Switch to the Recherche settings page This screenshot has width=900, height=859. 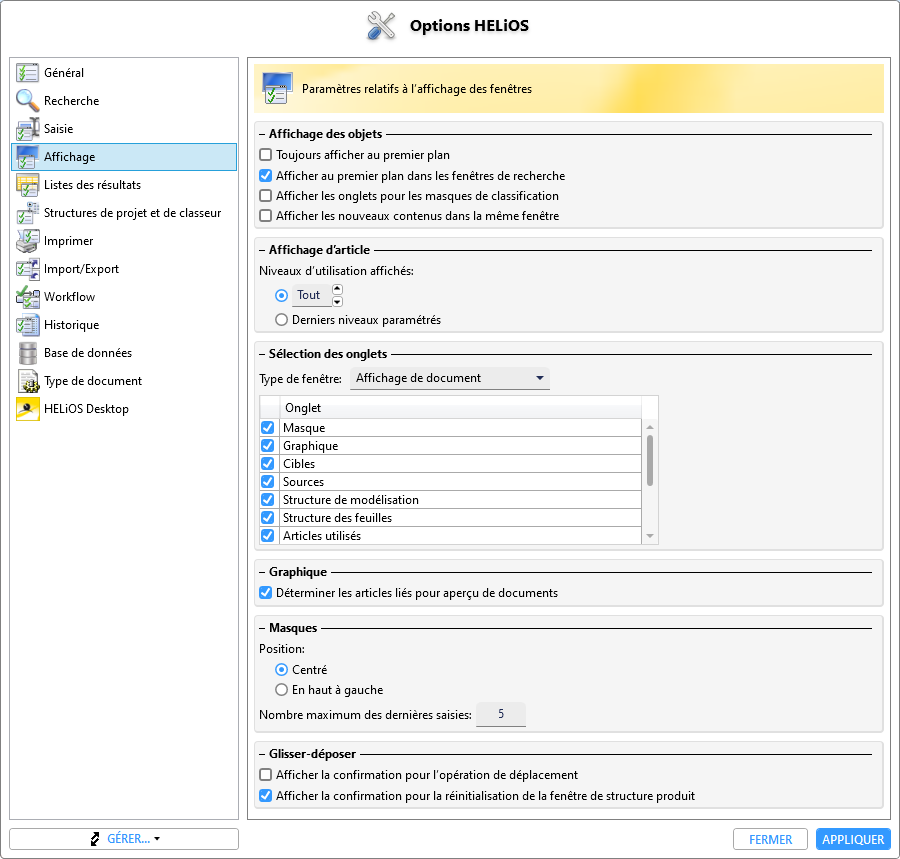coord(124,101)
